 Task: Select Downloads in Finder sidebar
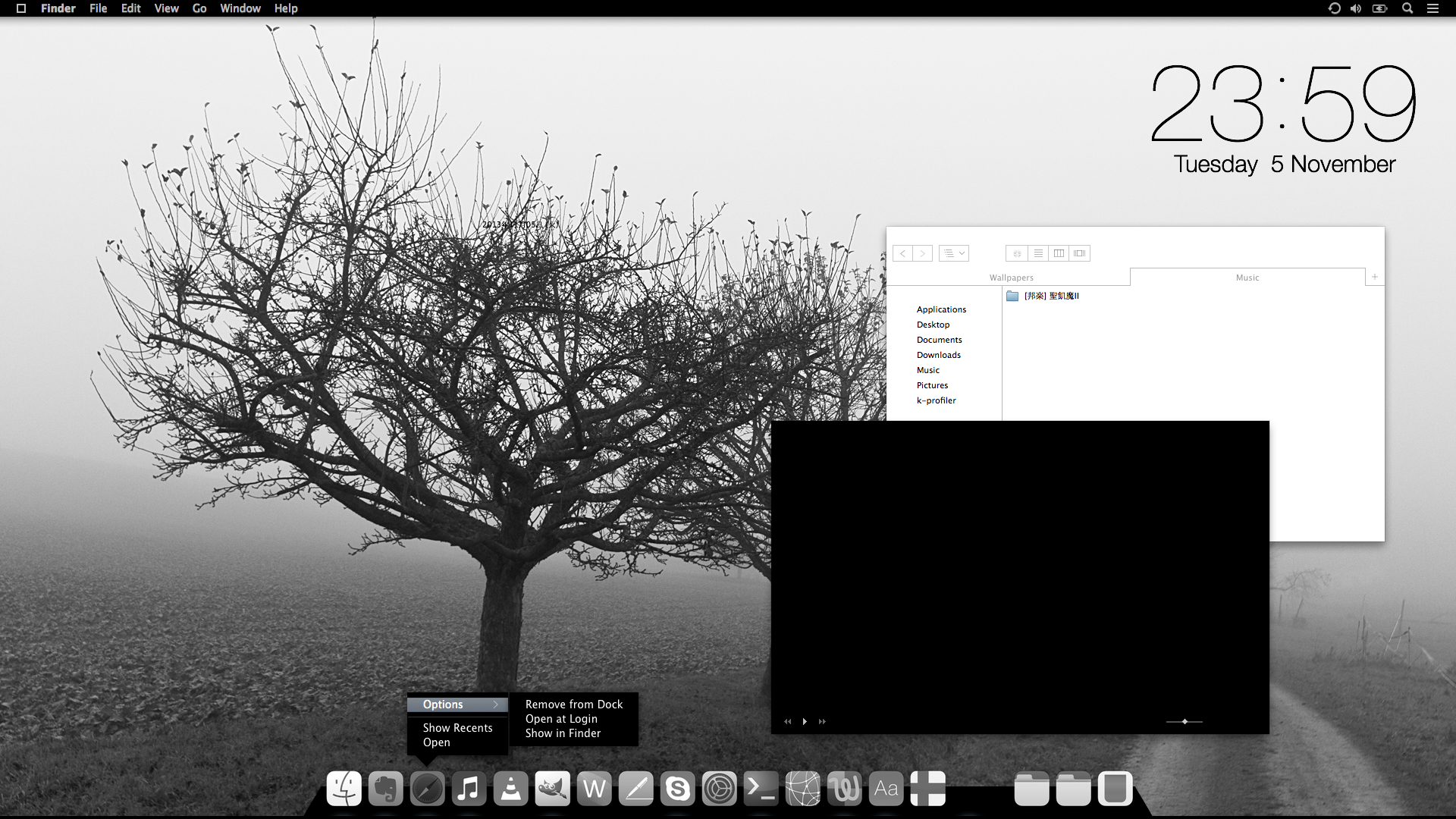(938, 355)
